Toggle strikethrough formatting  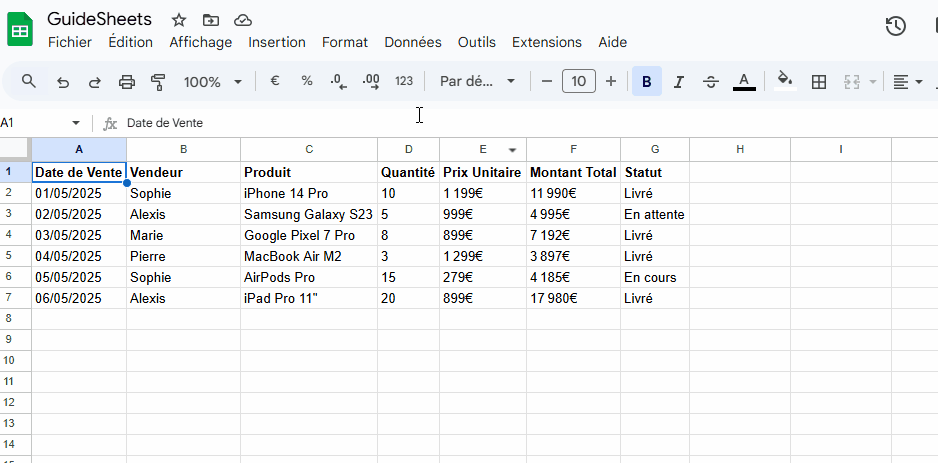[711, 82]
